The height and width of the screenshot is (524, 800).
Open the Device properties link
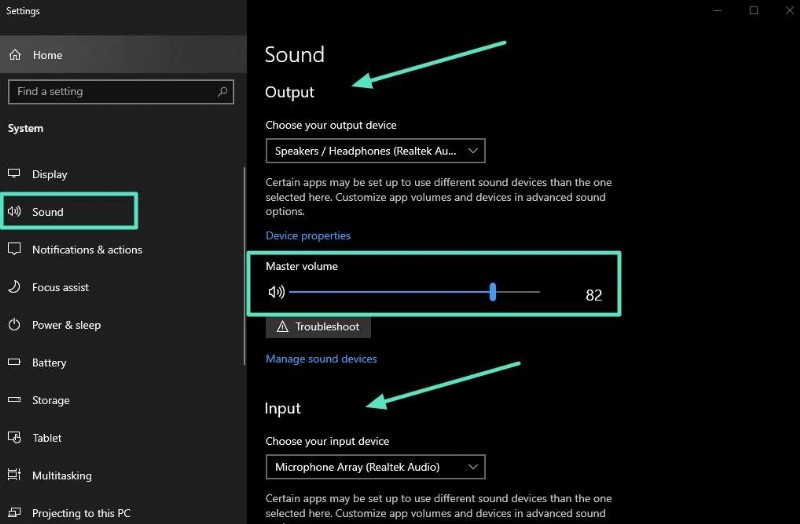click(x=308, y=236)
